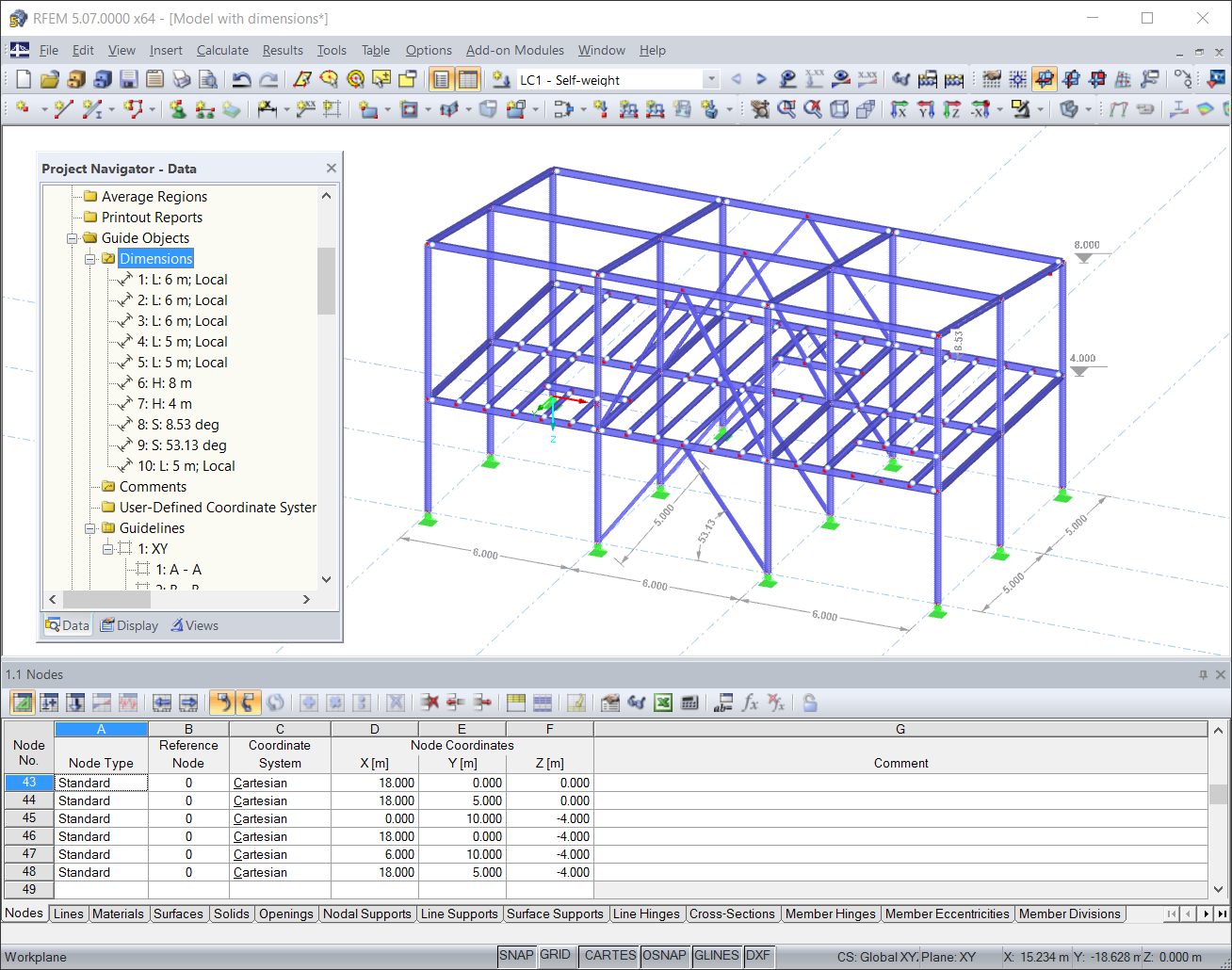Open the formula editor fx icon
Image resolution: width=1232 pixels, height=970 pixels.
(750, 703)
